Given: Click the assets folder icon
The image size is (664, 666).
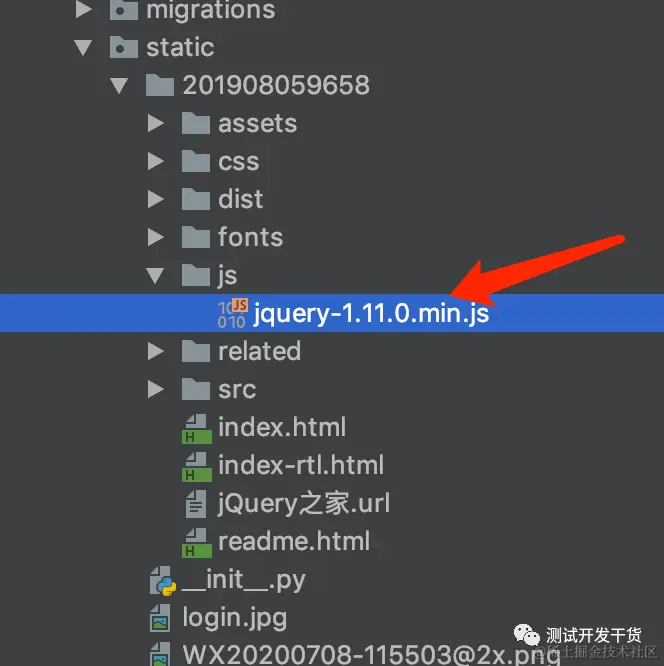Looking at the screenshot, I should [196, 123].
